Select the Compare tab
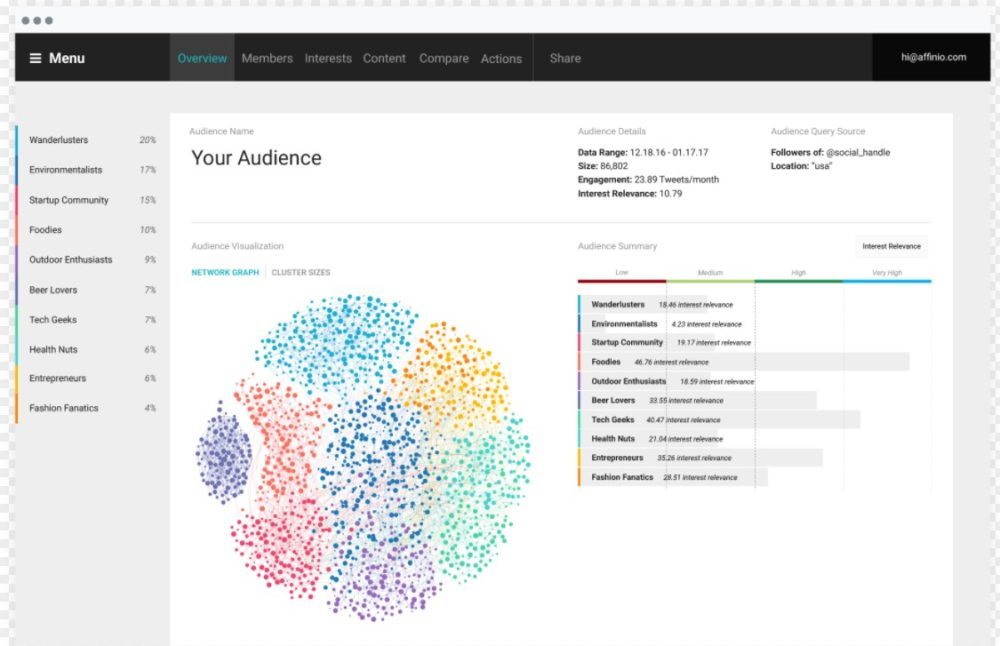Screen dimensions: 1000x646 click(x=444, y=58)
